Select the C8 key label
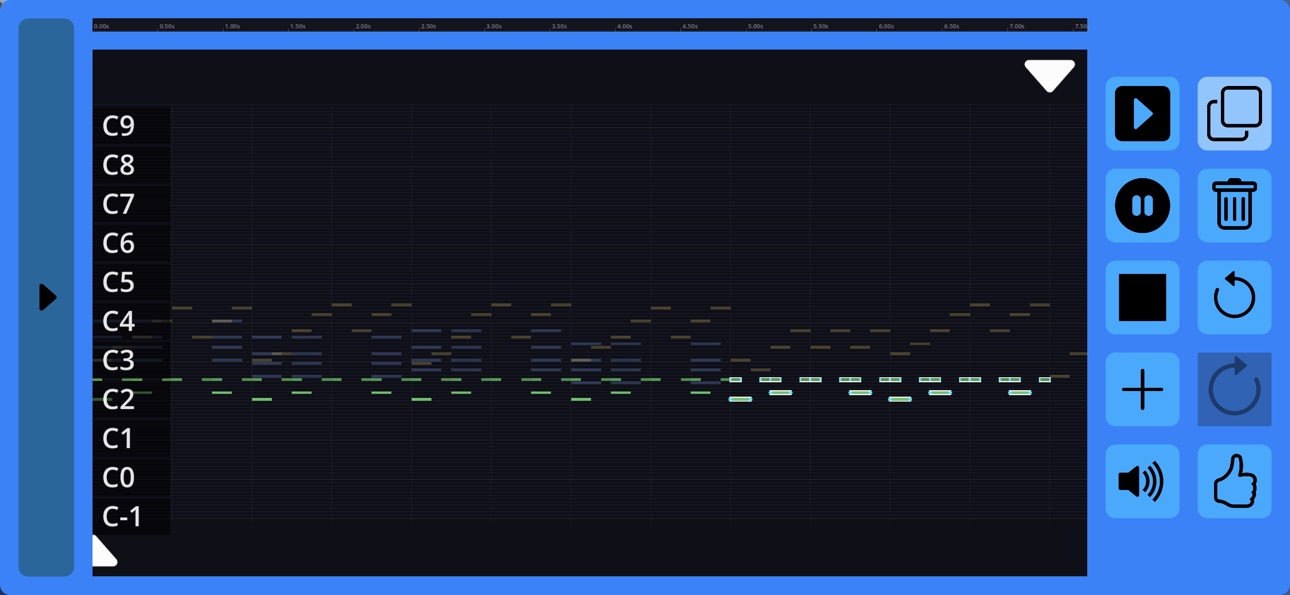 pyautogui.click(x=119, y=165)
